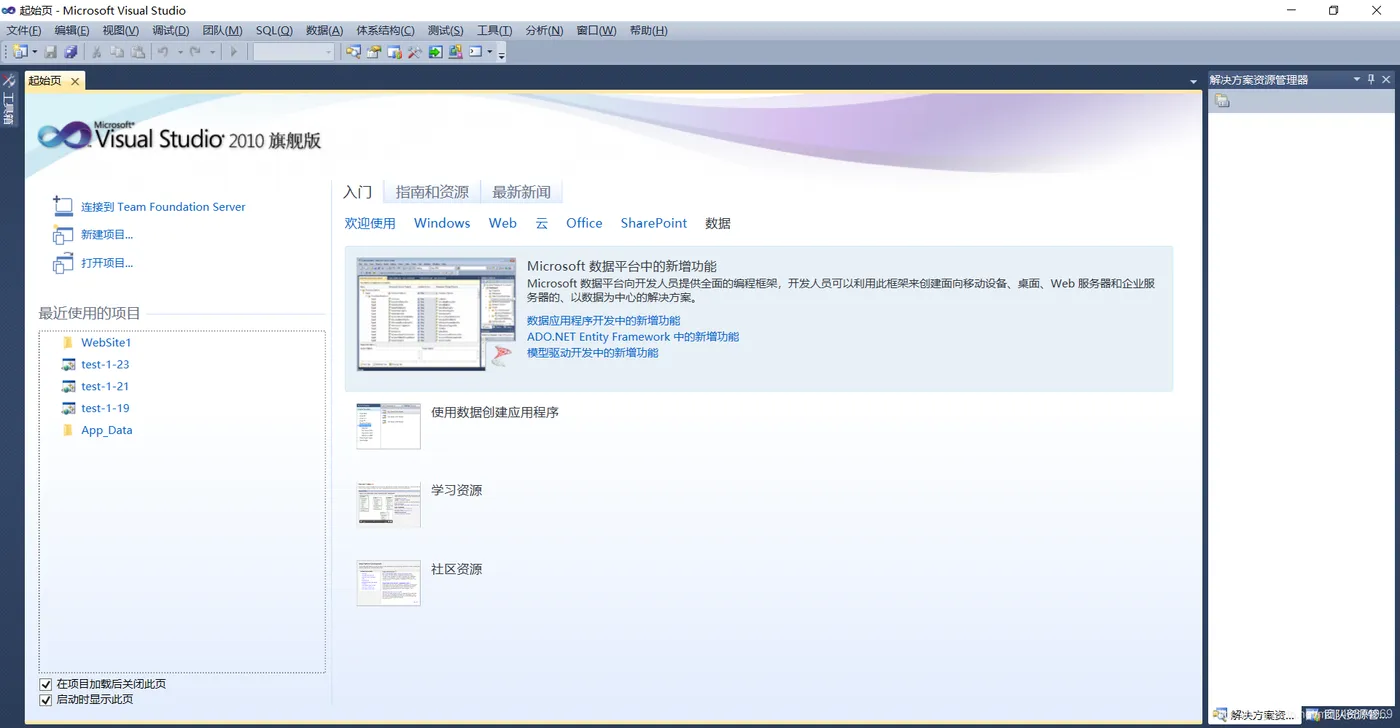Open recent project WebSite1
Viewport: 1400px width, 728px height.
pos(106,343)
